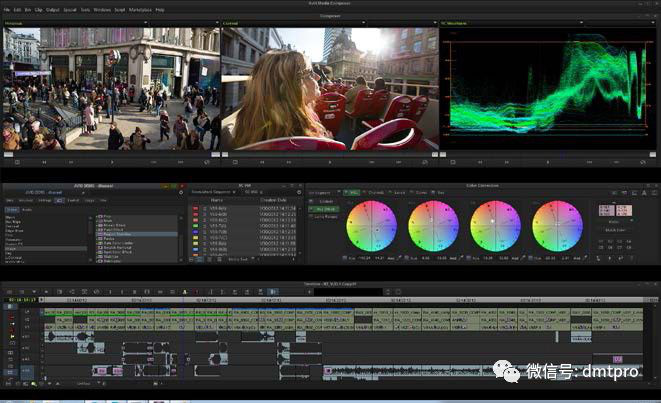Image resolution: width=661 pixels, height=403 pixels.
Task: Select the Region Stabilize effect
Action: (x=137, y=234)
